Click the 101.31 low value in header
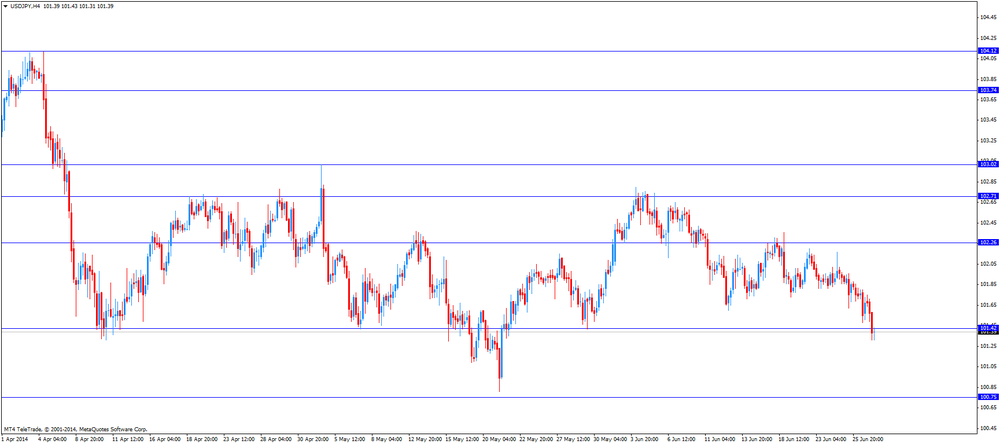This screenshot has width=1000, height=444. [87, 5]
